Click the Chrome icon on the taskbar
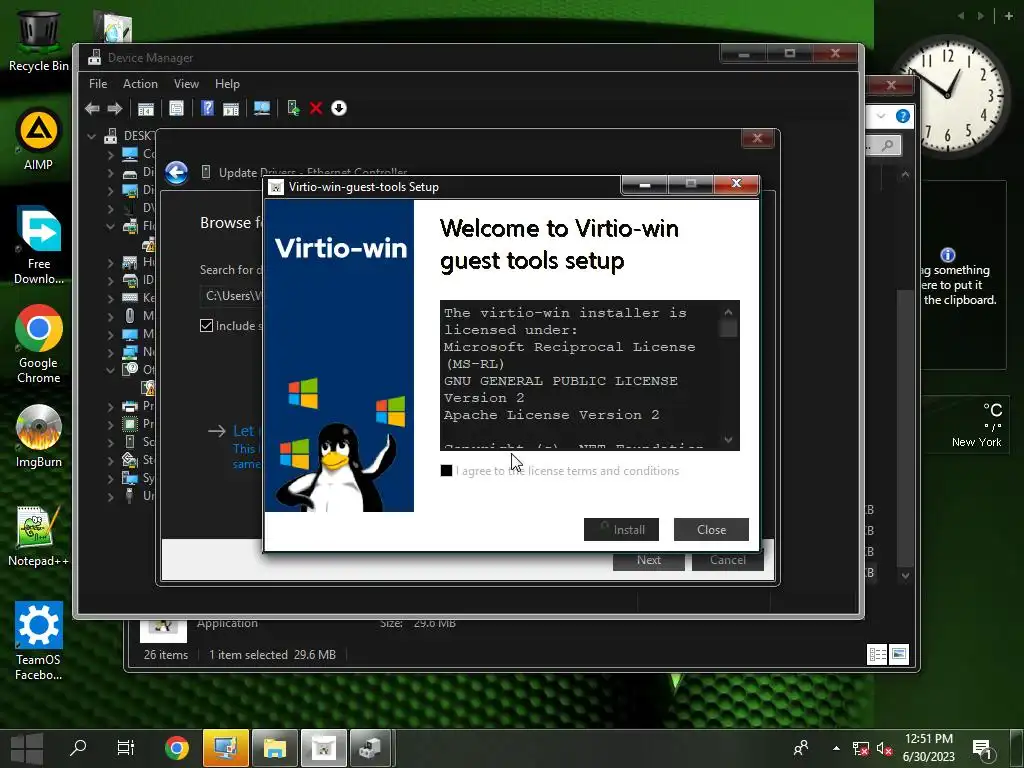This screenshot has height=768, width=1024. click(x=176, y=748)
